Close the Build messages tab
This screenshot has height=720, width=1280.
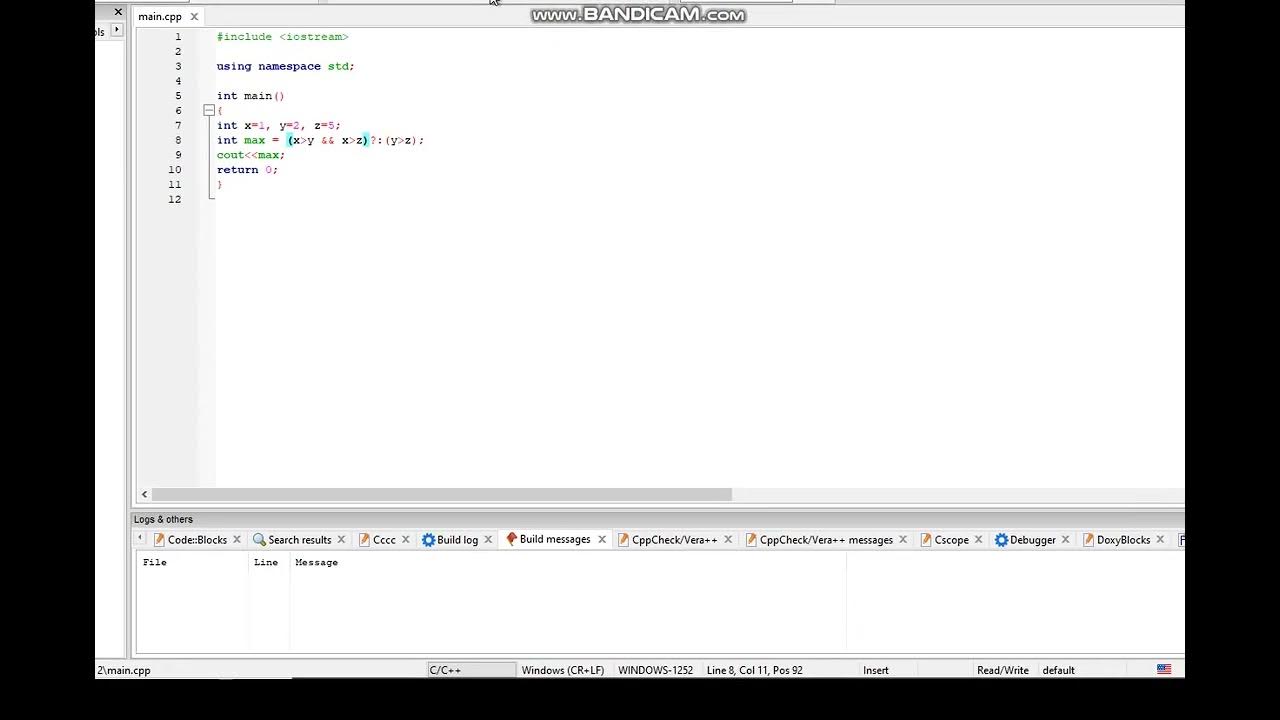(x=602, y=540)
